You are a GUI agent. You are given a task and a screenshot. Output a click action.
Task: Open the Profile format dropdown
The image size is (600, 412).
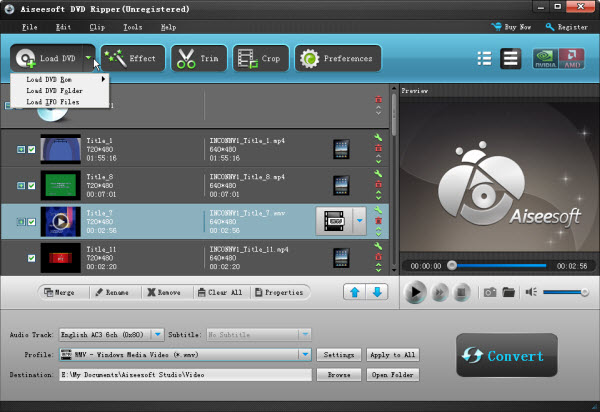click(x=304, y=354)
